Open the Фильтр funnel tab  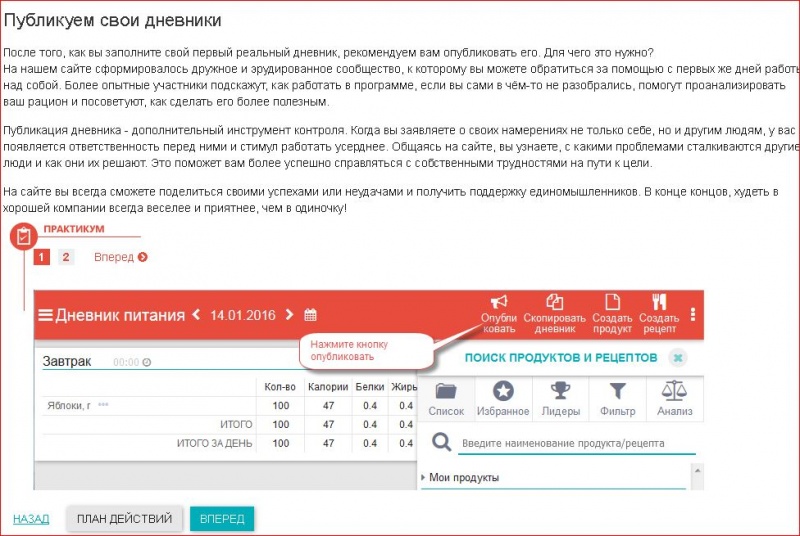click(617, 399)
